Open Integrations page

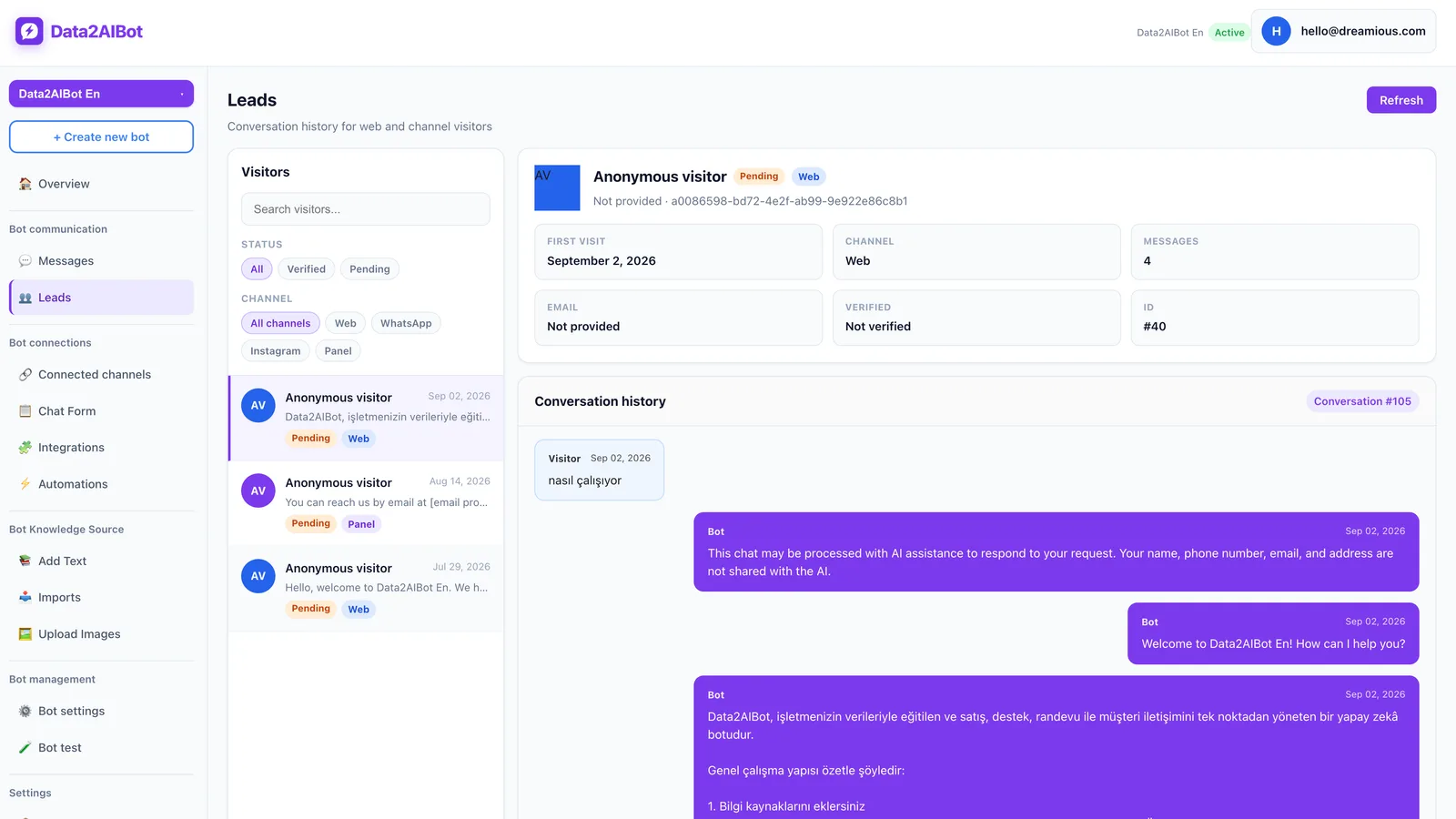pos(101,448)
